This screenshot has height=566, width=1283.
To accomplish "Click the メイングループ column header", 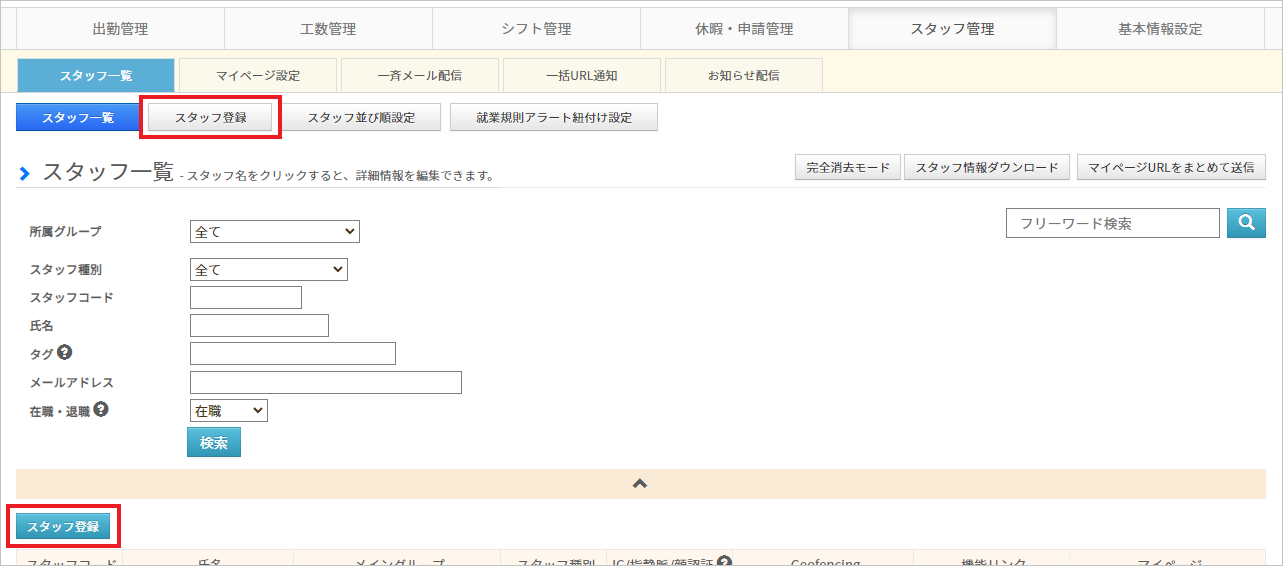I will [398, 560].
